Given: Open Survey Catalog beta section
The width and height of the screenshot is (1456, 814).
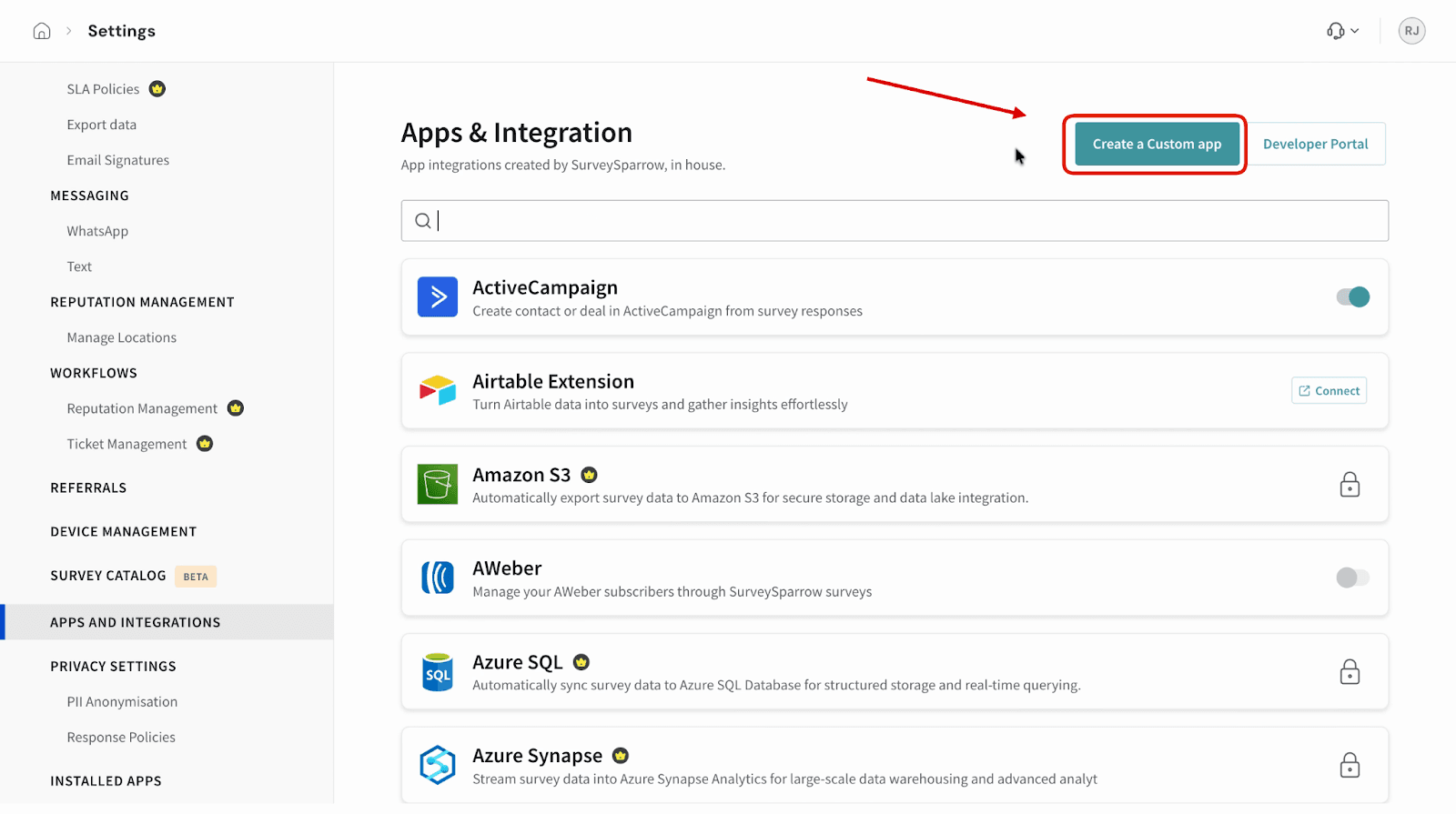Looking at the screenshot, I should tap(108, 576).
